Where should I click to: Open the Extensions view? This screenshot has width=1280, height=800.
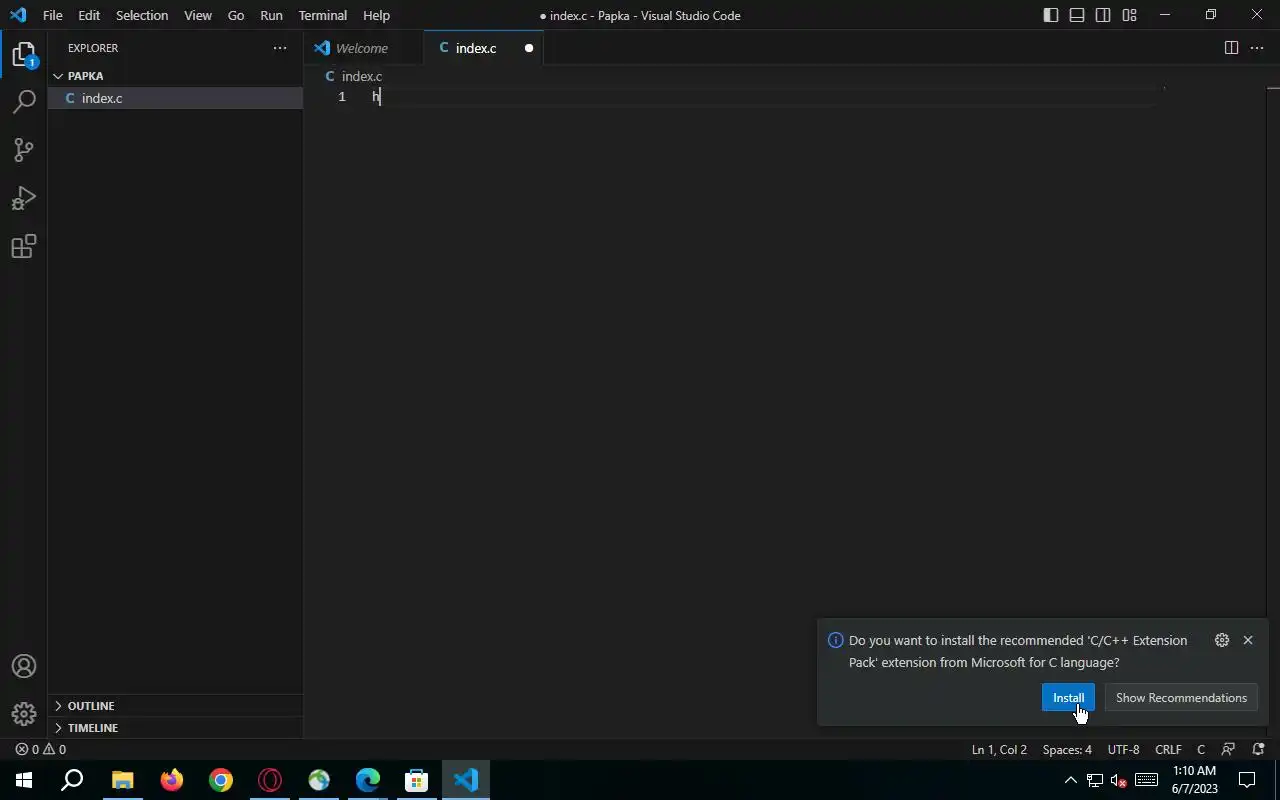click(x=24, y=246)
